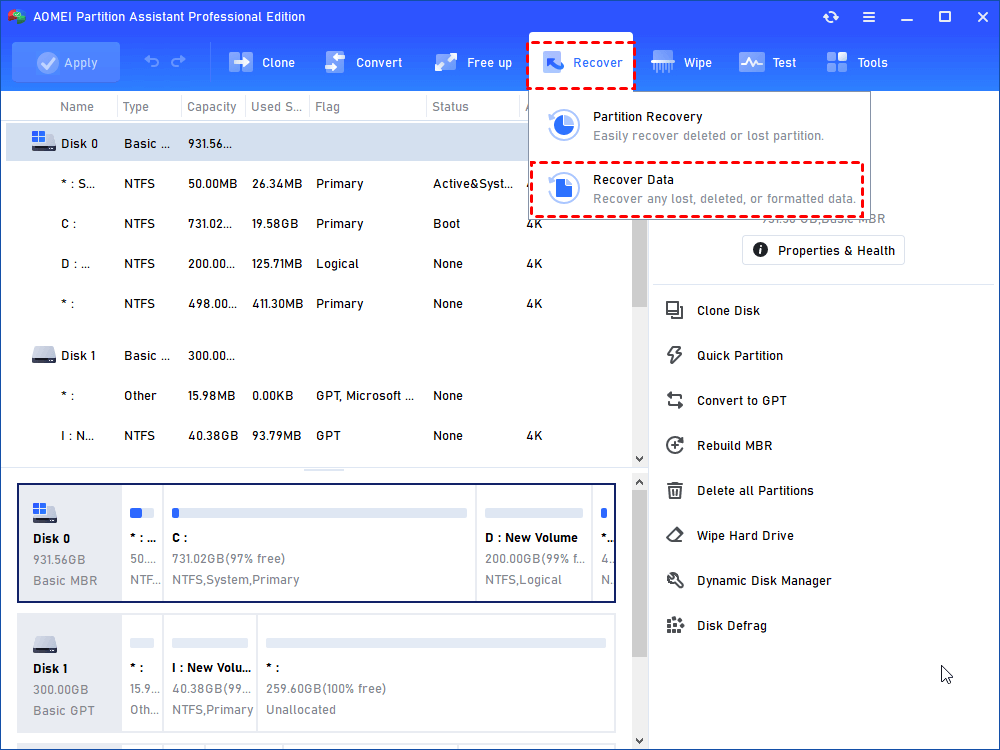Open the Test toolbar menu
Screen dimensions: 1000x750
[767, 62]
